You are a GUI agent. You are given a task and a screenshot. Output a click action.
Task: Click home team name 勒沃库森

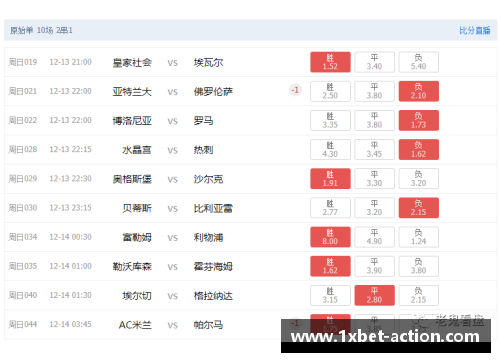pos(132,267)
